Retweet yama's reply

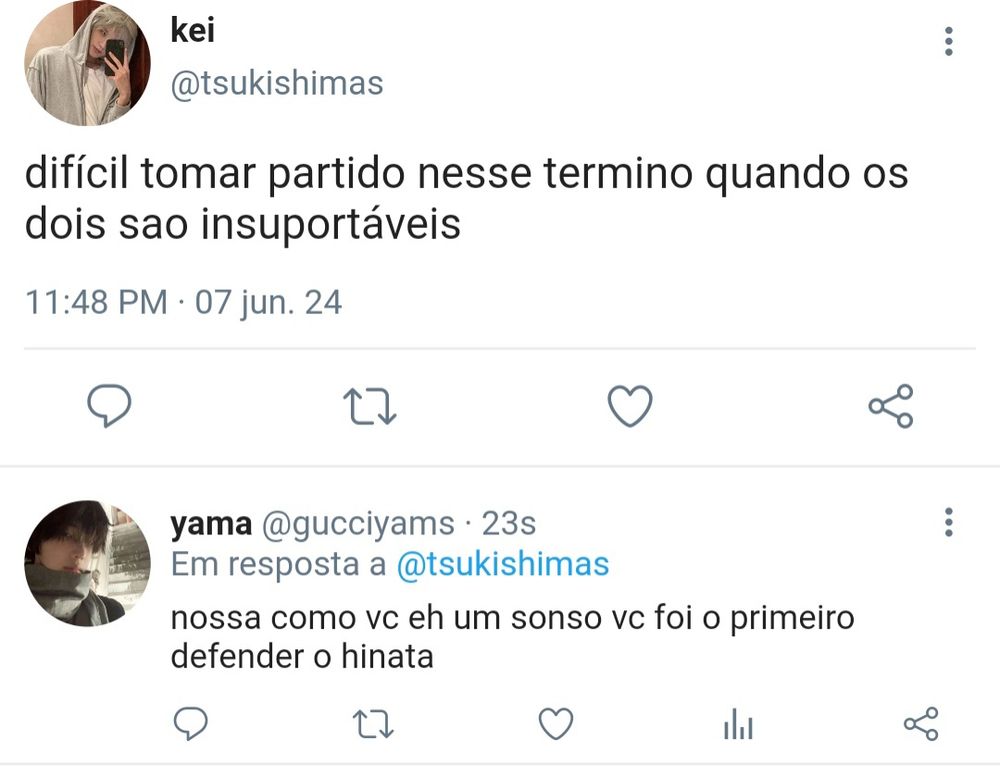373,725
